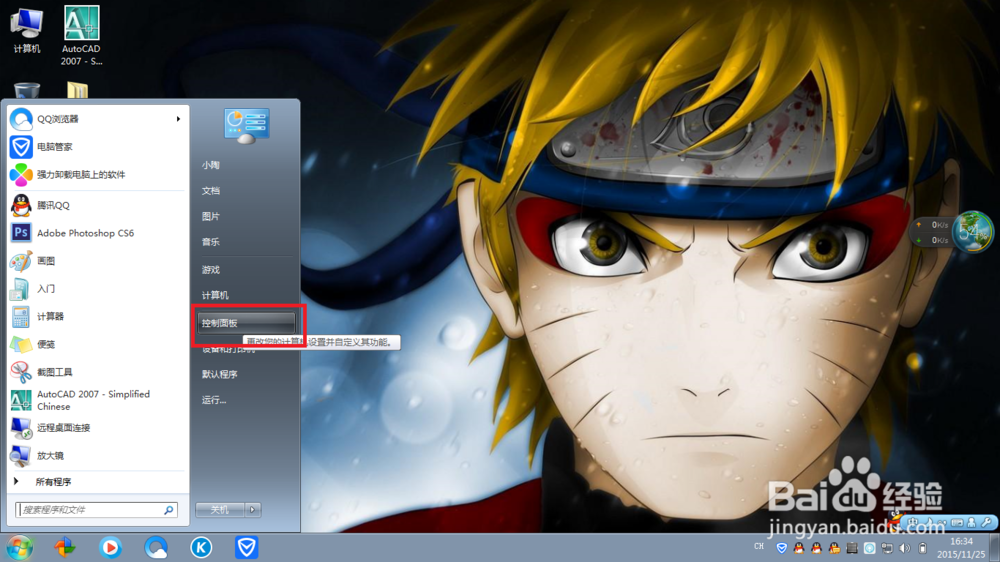Click the CH language indicator
The image size is (1000, 562).
(759, 546)
